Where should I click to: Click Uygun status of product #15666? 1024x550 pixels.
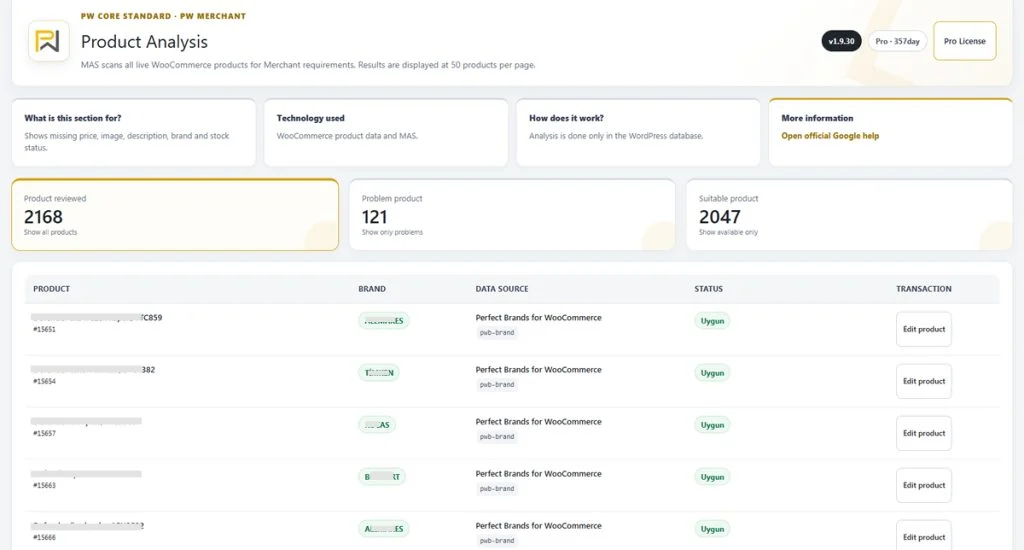point(712,529)
